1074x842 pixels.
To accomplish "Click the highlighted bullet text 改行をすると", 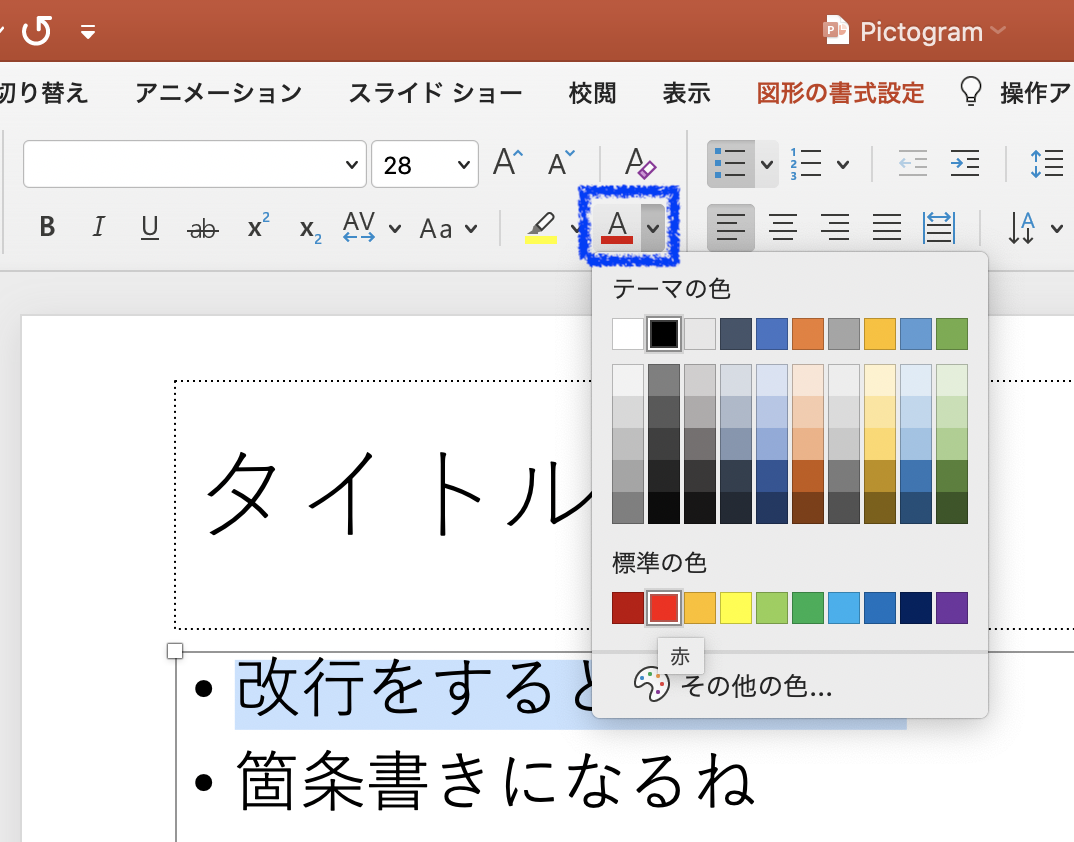I will (x=414, y=689).
